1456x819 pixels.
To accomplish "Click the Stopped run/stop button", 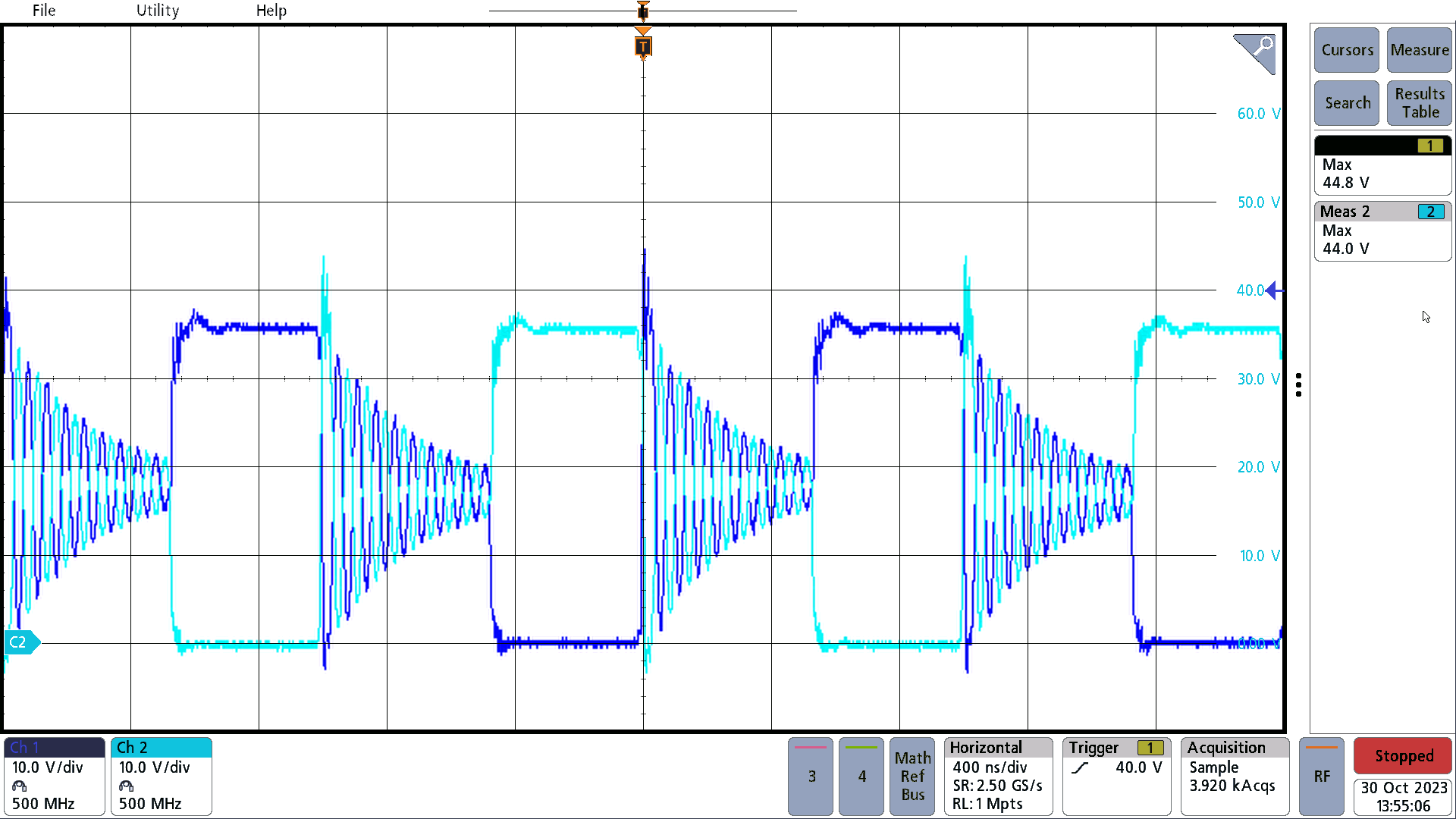I will coord(1403,756).
